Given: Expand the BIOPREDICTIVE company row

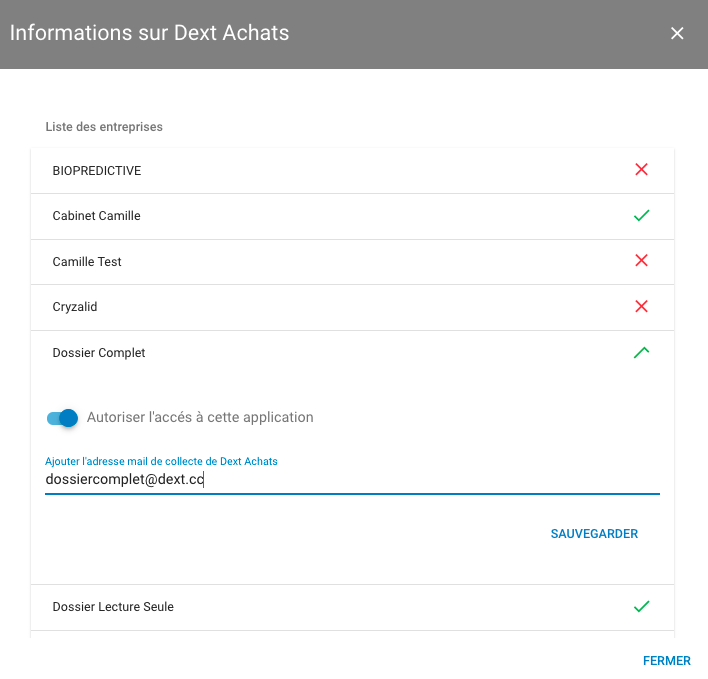Looking at the screenshot, I should [x=352, y=171].
